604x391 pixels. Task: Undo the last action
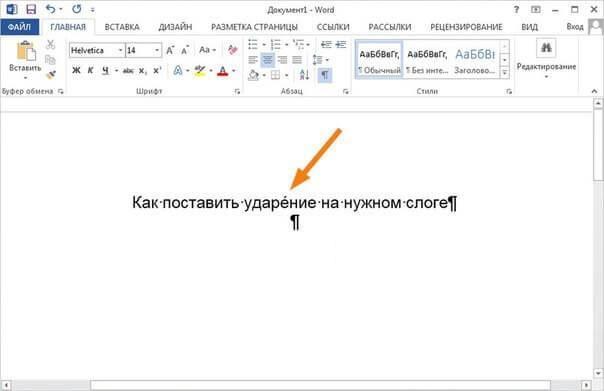pos(50,9)
